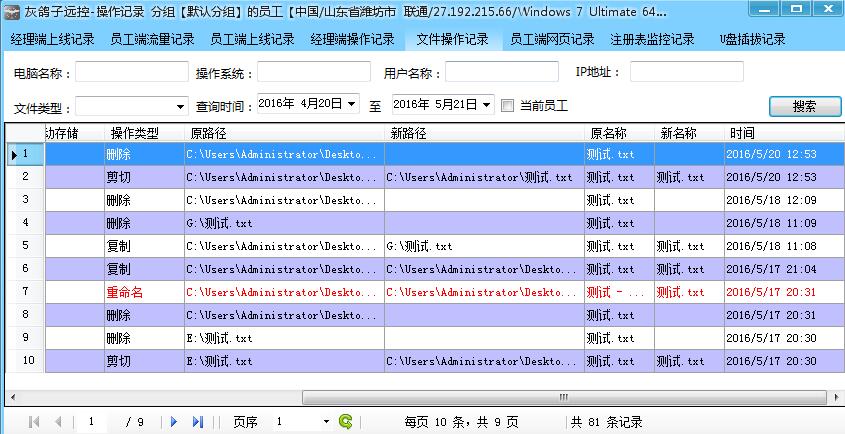Viewport: 845px width, 434px height.
Task: Click the 电脑名称 input field
Action: [131, 72]
